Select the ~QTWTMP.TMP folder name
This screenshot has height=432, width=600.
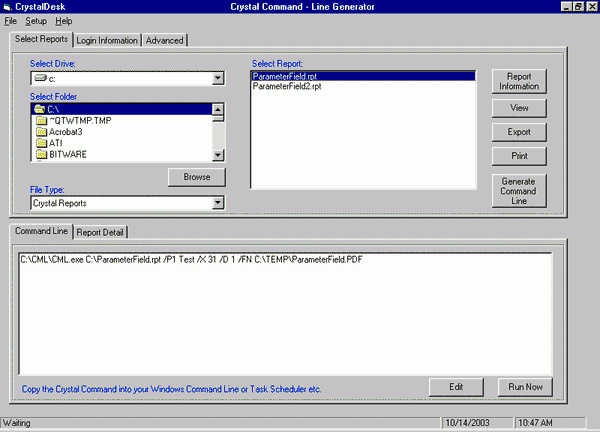pyautogui.click(x=80, y=121)
